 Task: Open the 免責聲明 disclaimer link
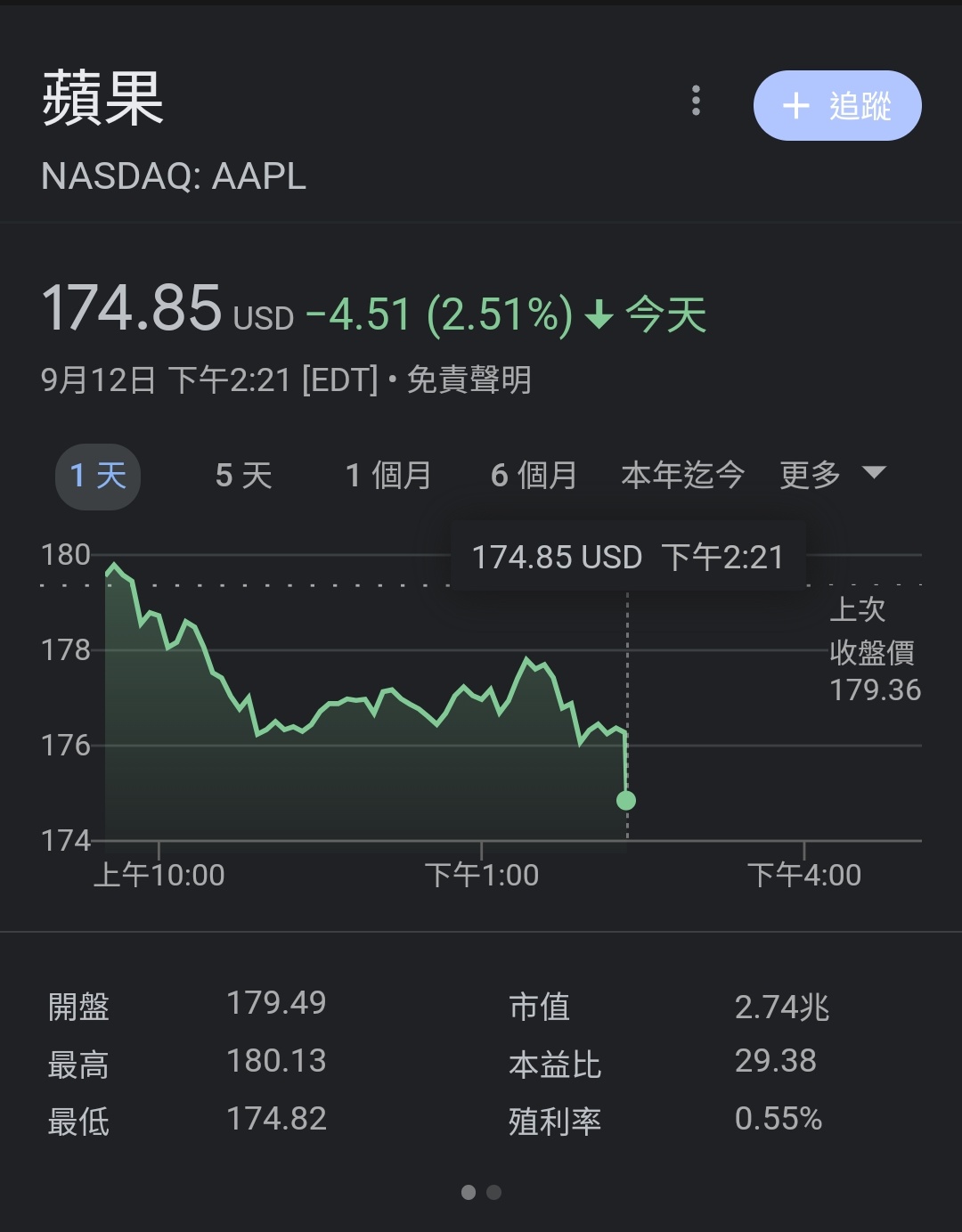pyautogui.click(x=469, y=380)
